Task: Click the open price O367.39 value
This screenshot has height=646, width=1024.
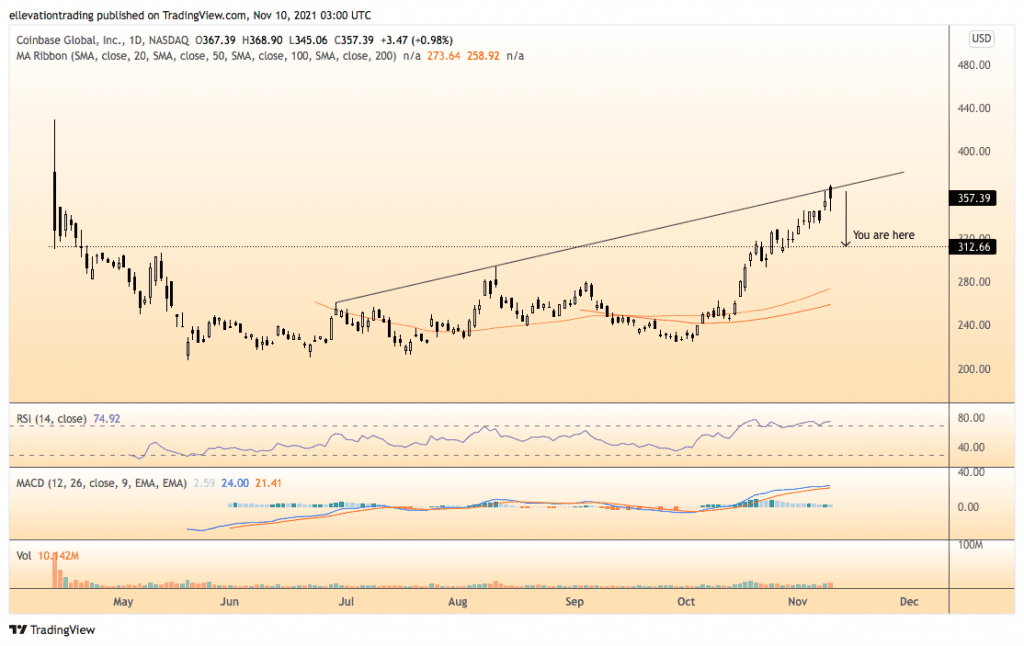Action: click(x=215, y=40)
